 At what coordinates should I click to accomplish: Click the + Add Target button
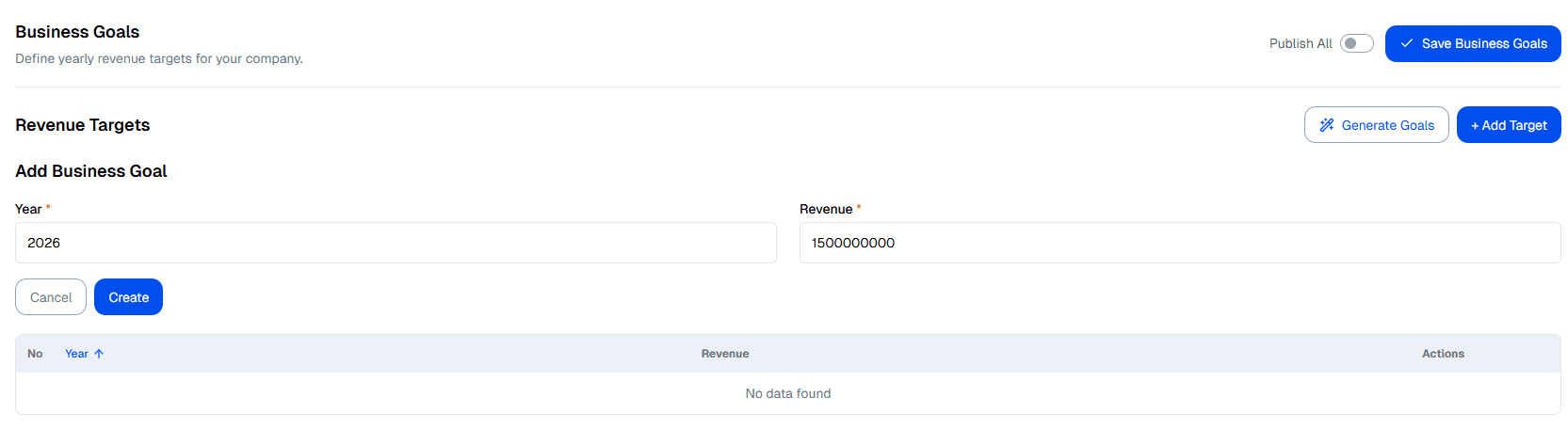click(x=1508, y=125)
